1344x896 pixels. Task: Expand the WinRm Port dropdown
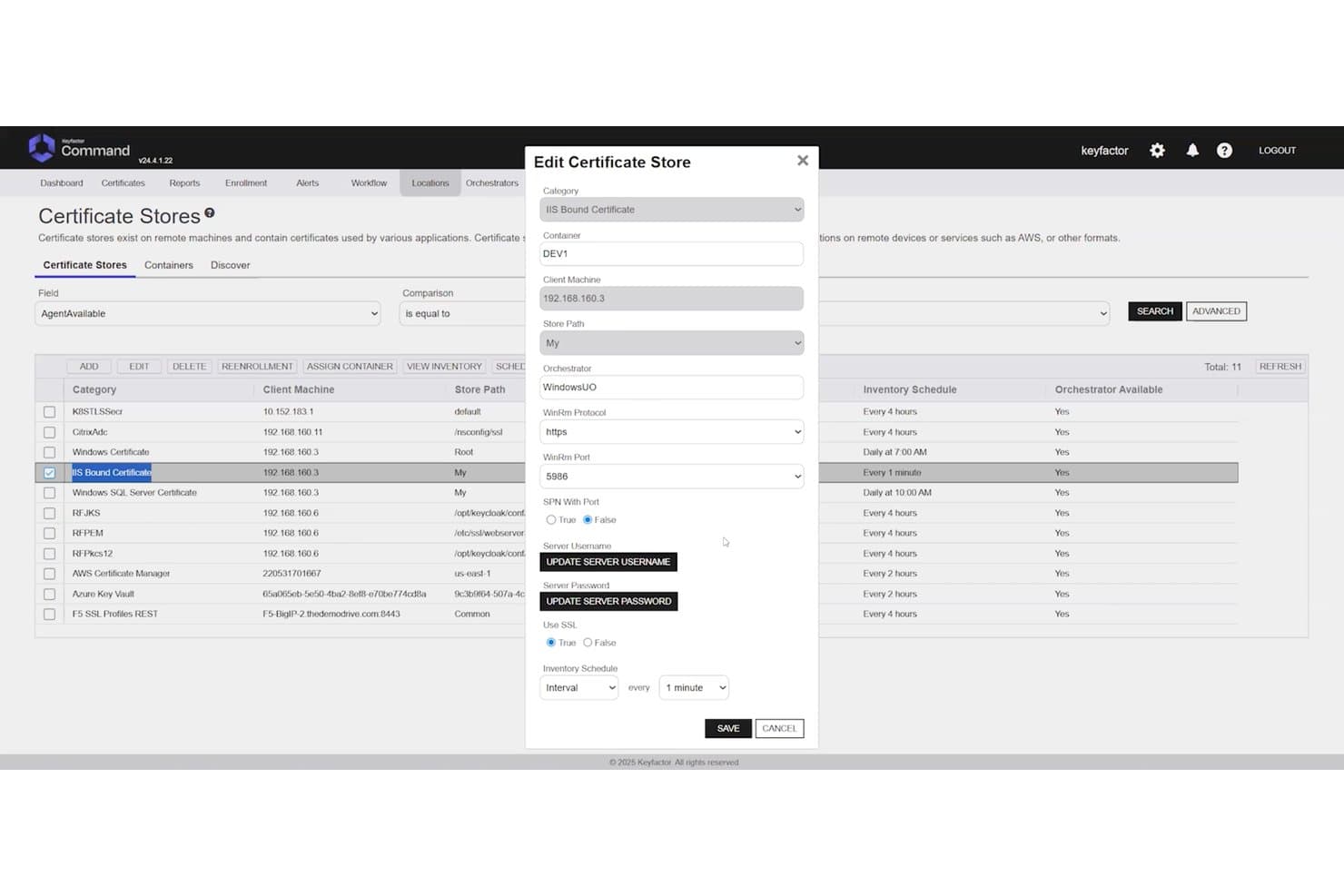tap(671, 477)
